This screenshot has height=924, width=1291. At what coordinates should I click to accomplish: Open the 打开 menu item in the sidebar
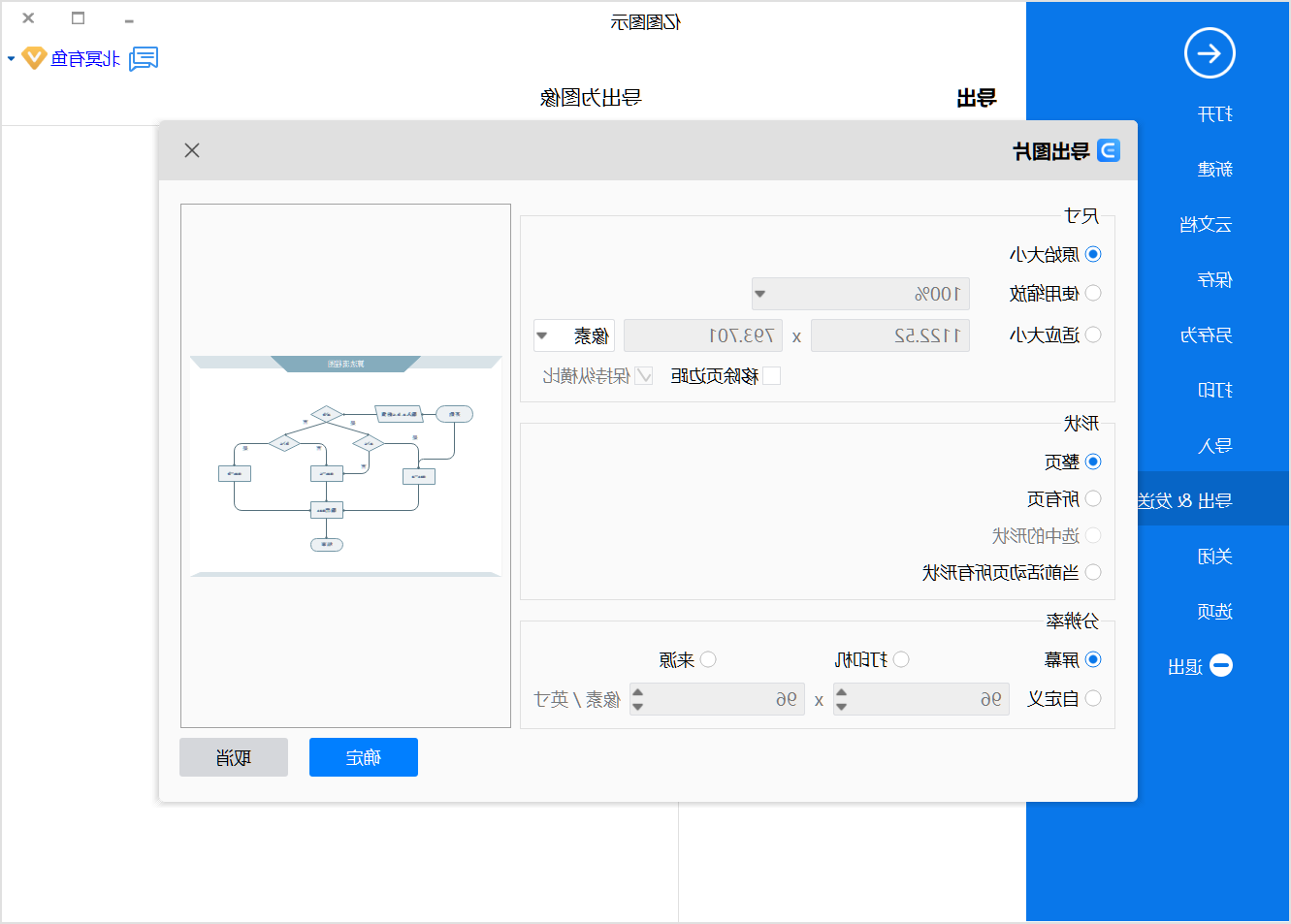click(1214, 114)
